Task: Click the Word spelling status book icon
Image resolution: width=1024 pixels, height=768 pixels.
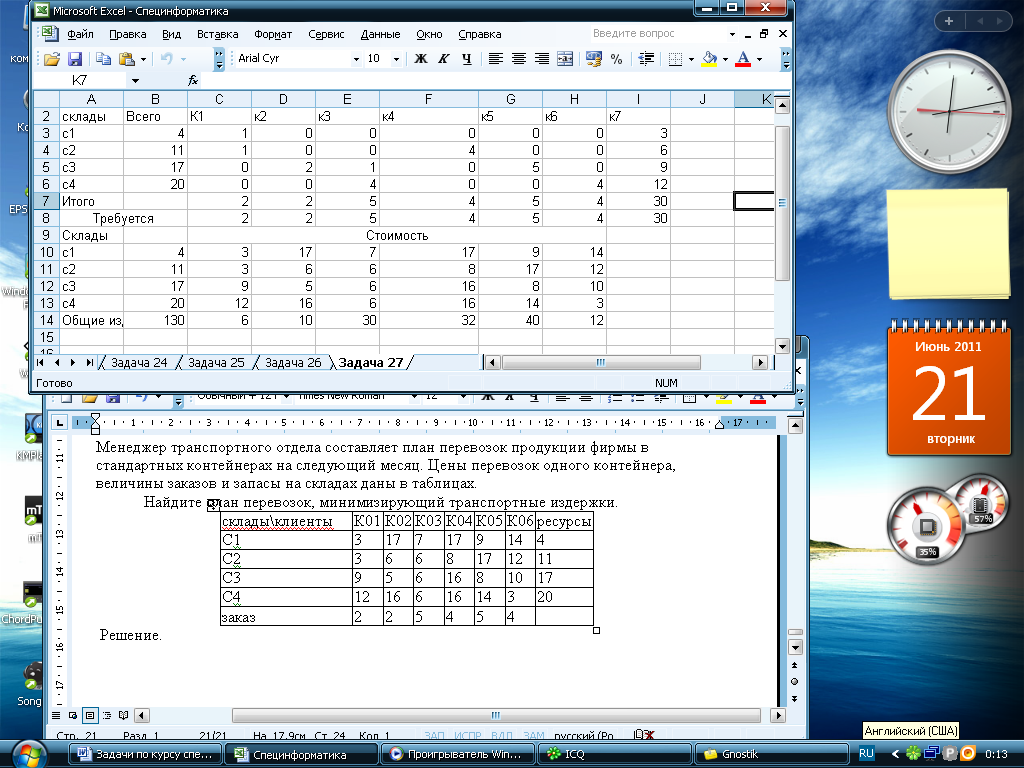Action: (645, 735)
